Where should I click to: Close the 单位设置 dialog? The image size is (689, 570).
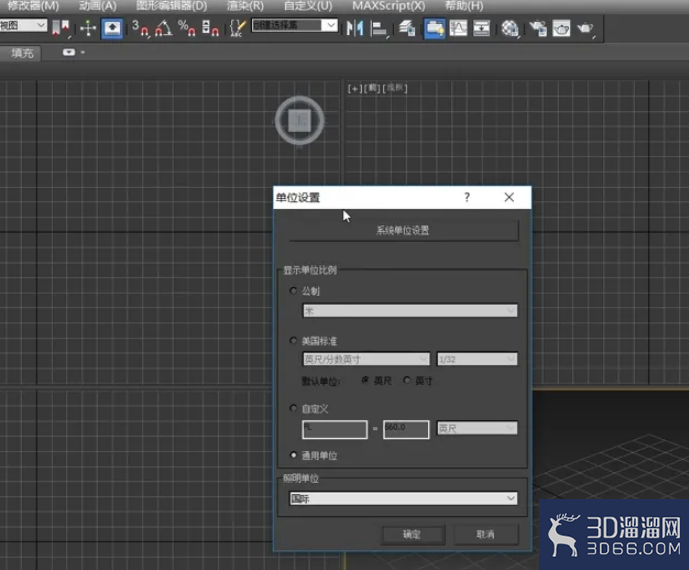pyautogui.click(x=509, y=197)
